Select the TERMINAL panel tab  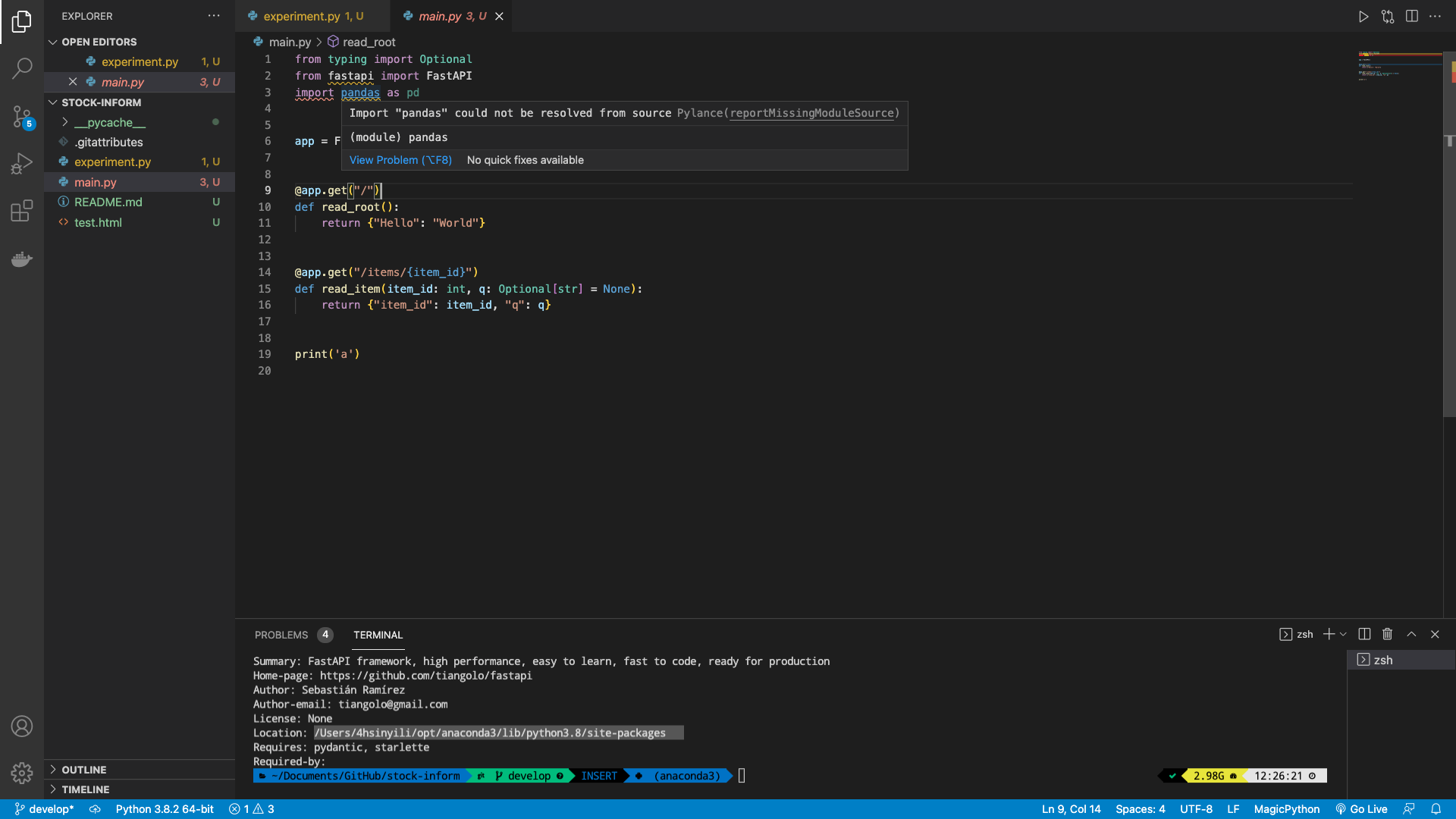[378, 635]
